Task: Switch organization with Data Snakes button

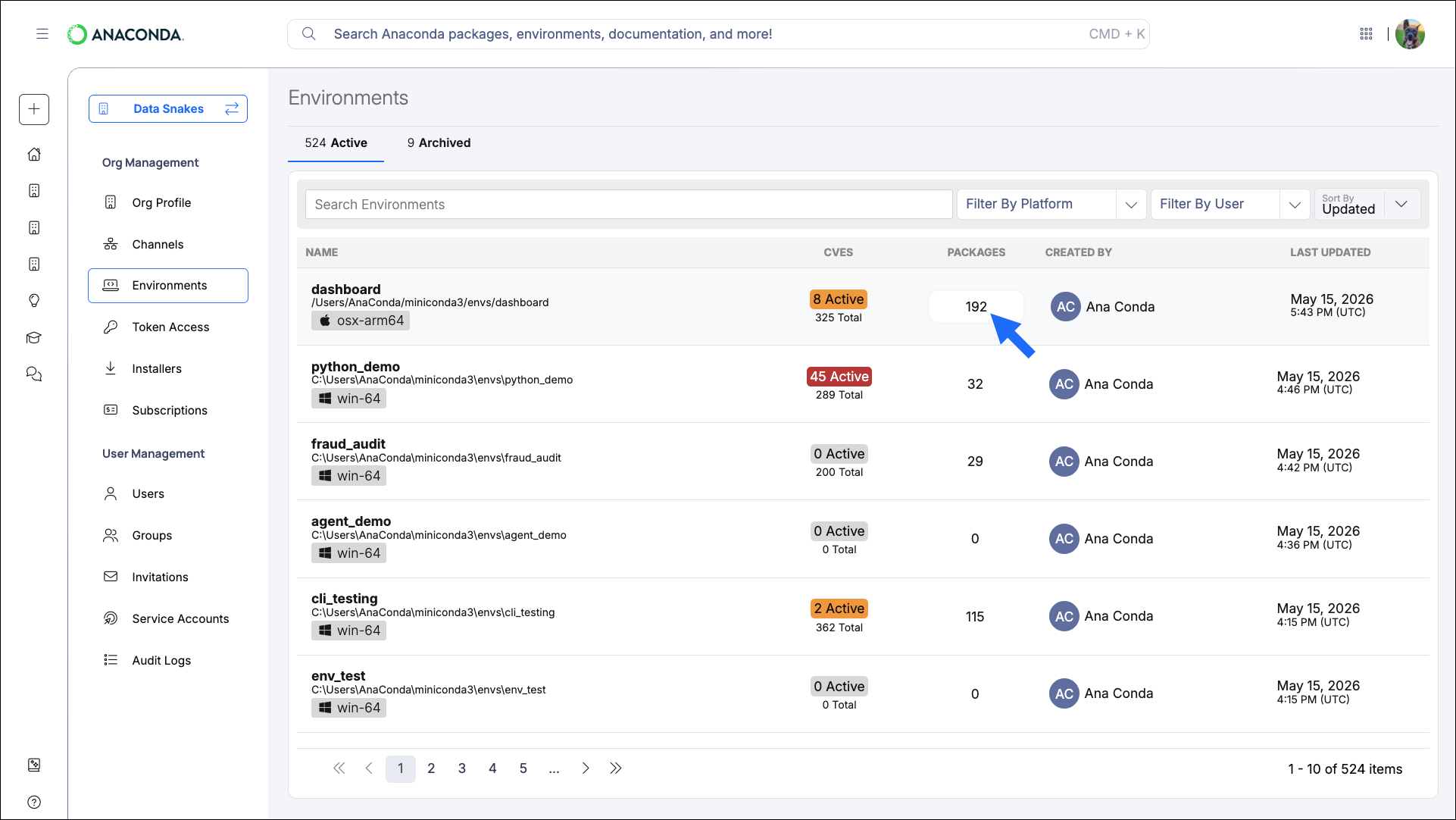Action: coord(168,108)
